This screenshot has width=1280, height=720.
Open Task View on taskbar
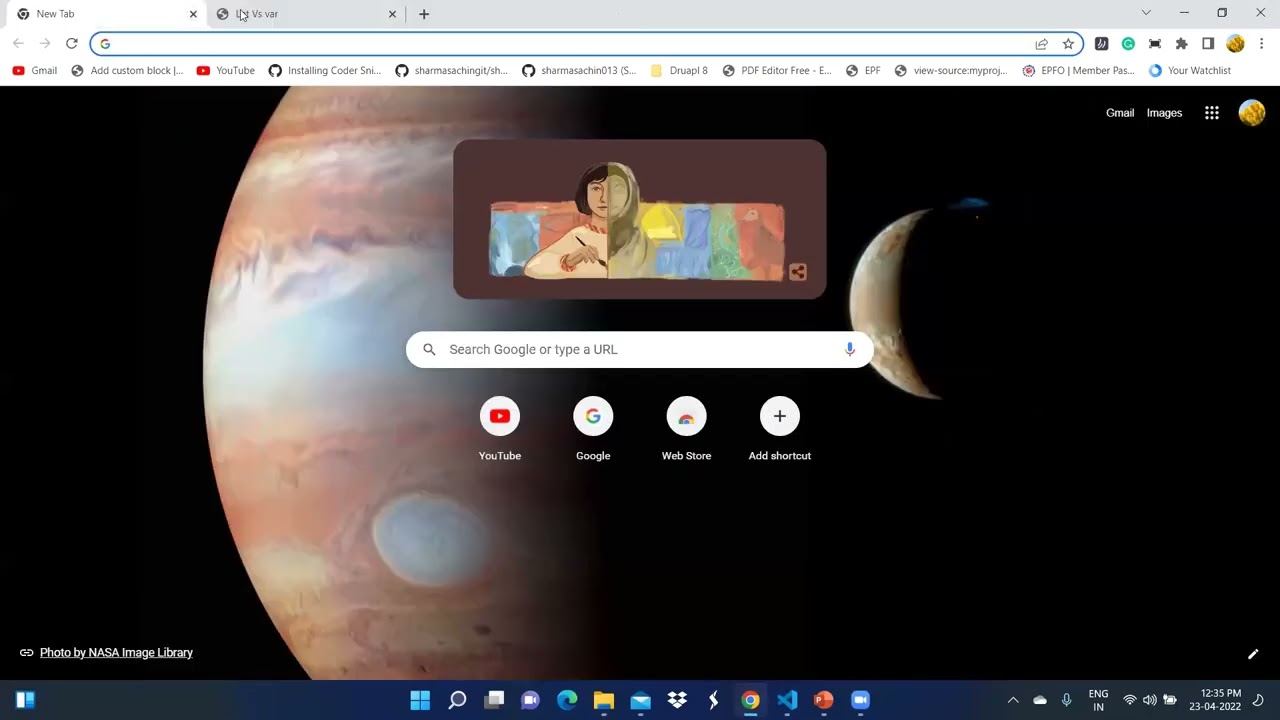point(494,700)
